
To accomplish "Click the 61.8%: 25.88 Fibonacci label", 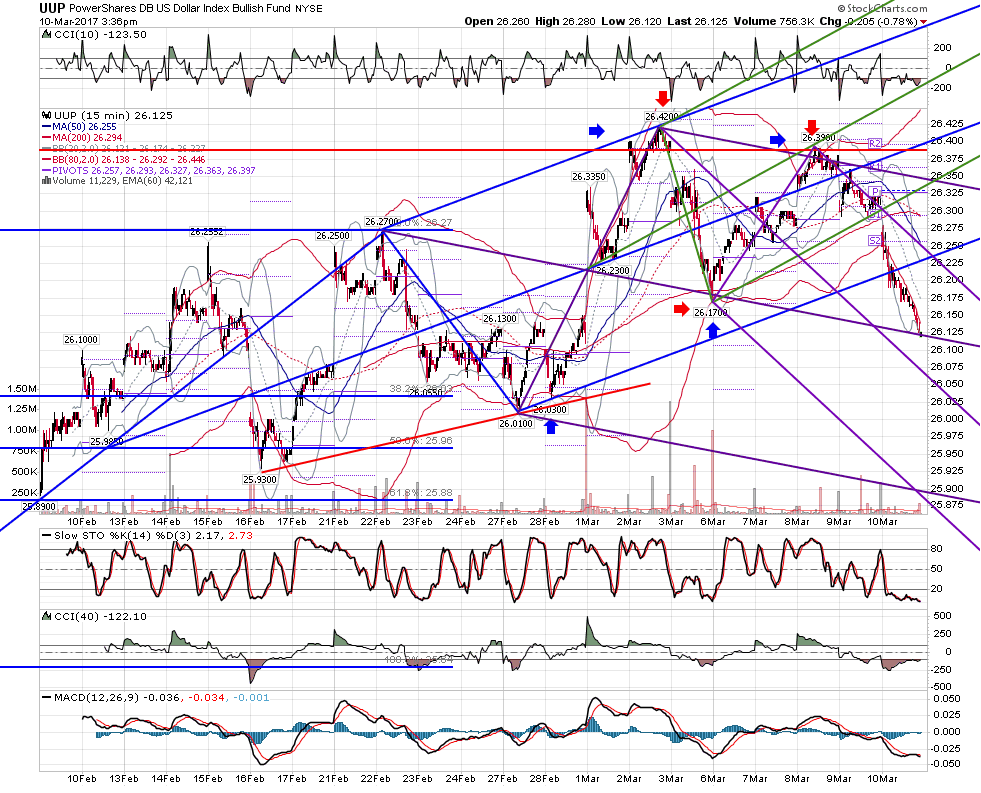I will point(420,493).
